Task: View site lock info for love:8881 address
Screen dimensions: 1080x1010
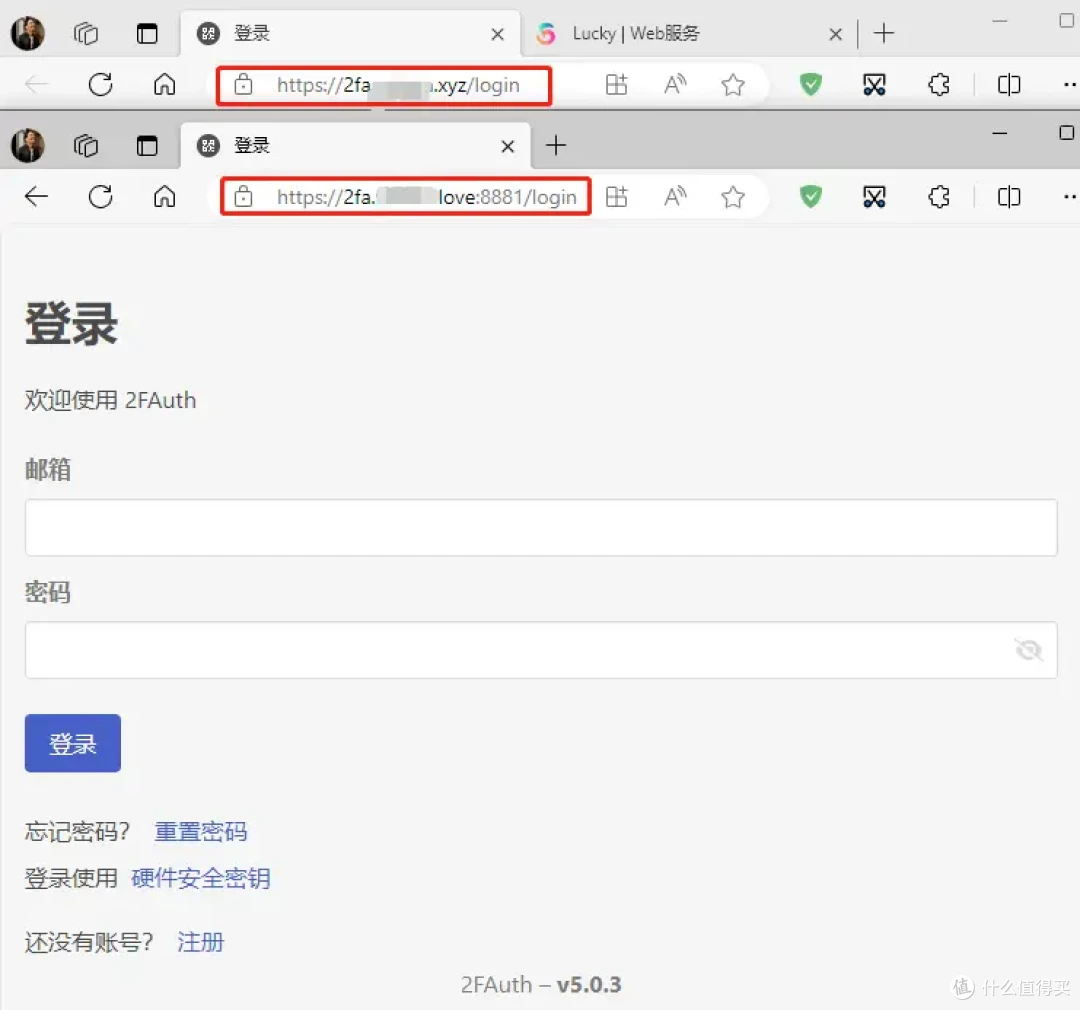Action: coord(243,197)
